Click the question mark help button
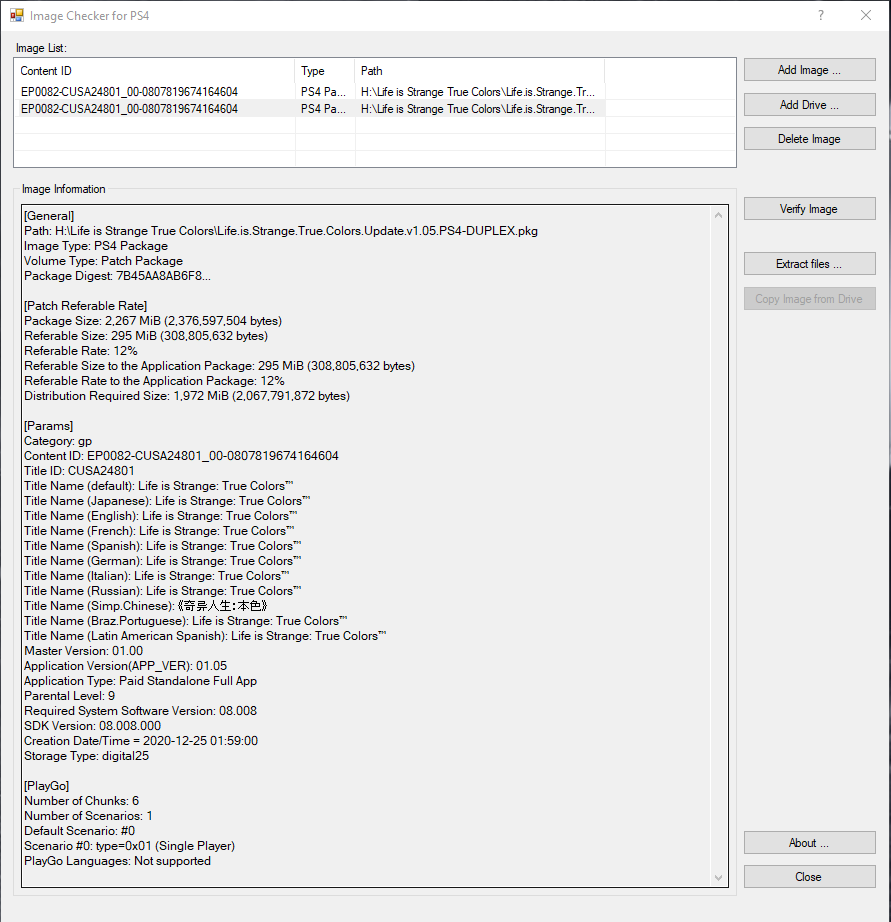This screenshot has width=891, height=922. [821, 15]
